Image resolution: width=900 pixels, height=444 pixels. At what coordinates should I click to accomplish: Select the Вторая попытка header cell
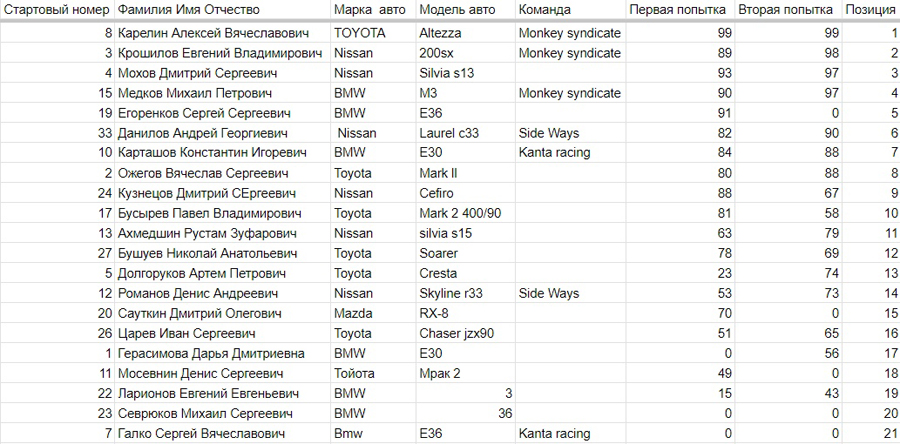(789, 10)
